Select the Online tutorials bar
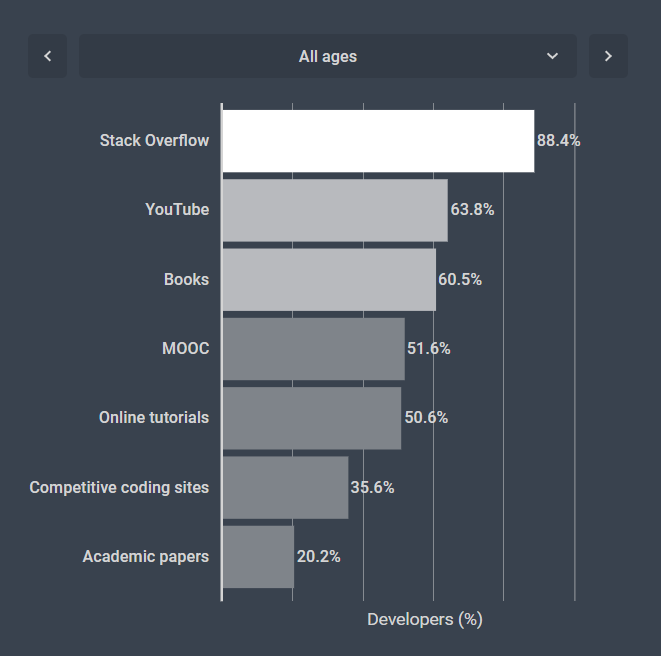Image resolution: width=661 pixels, height=656 pixels. click(x=311, y=418)
